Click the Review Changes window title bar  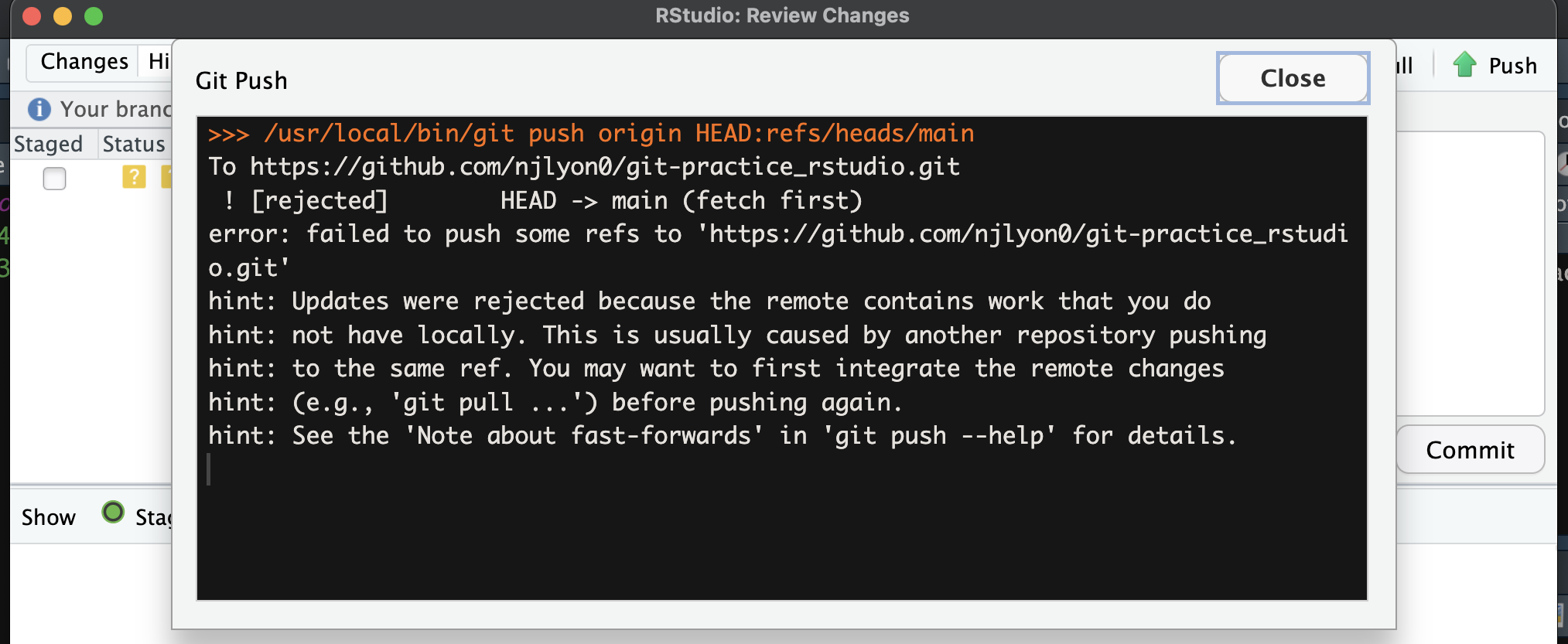[x=784, y=15]
